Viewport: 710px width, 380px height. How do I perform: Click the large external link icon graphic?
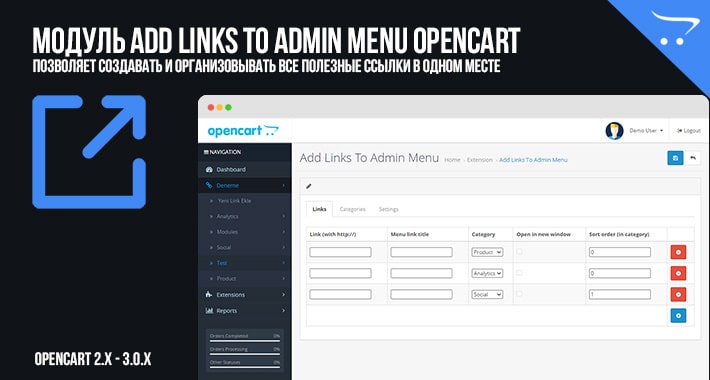89,152
